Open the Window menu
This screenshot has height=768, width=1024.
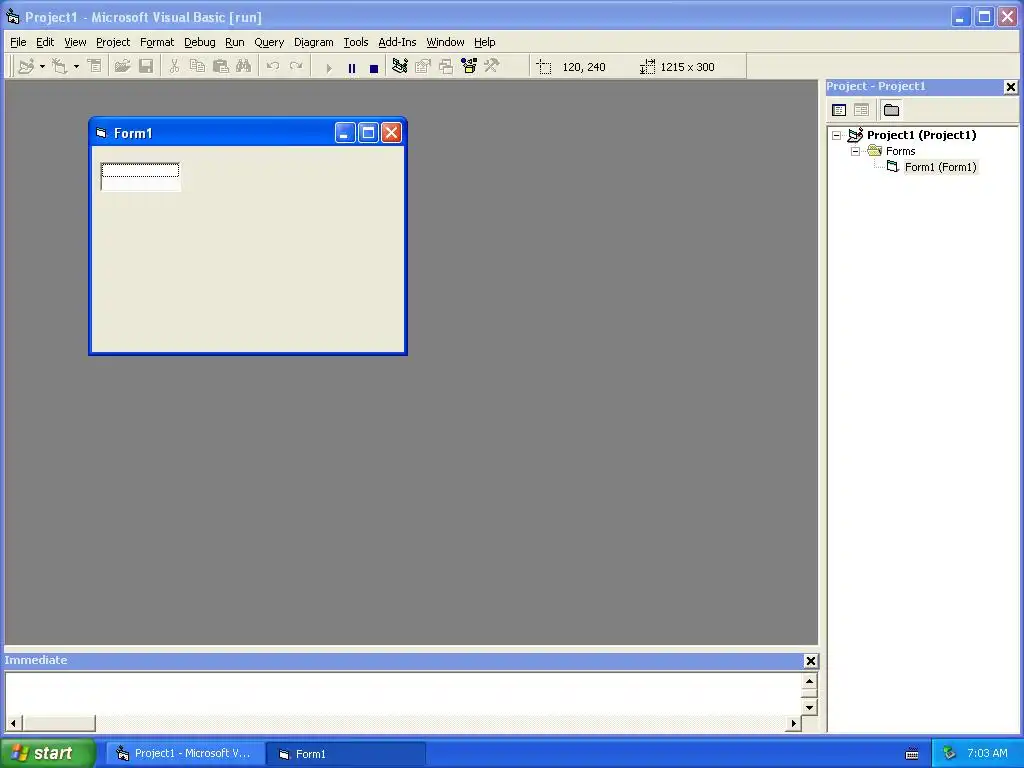click(445, 42)
